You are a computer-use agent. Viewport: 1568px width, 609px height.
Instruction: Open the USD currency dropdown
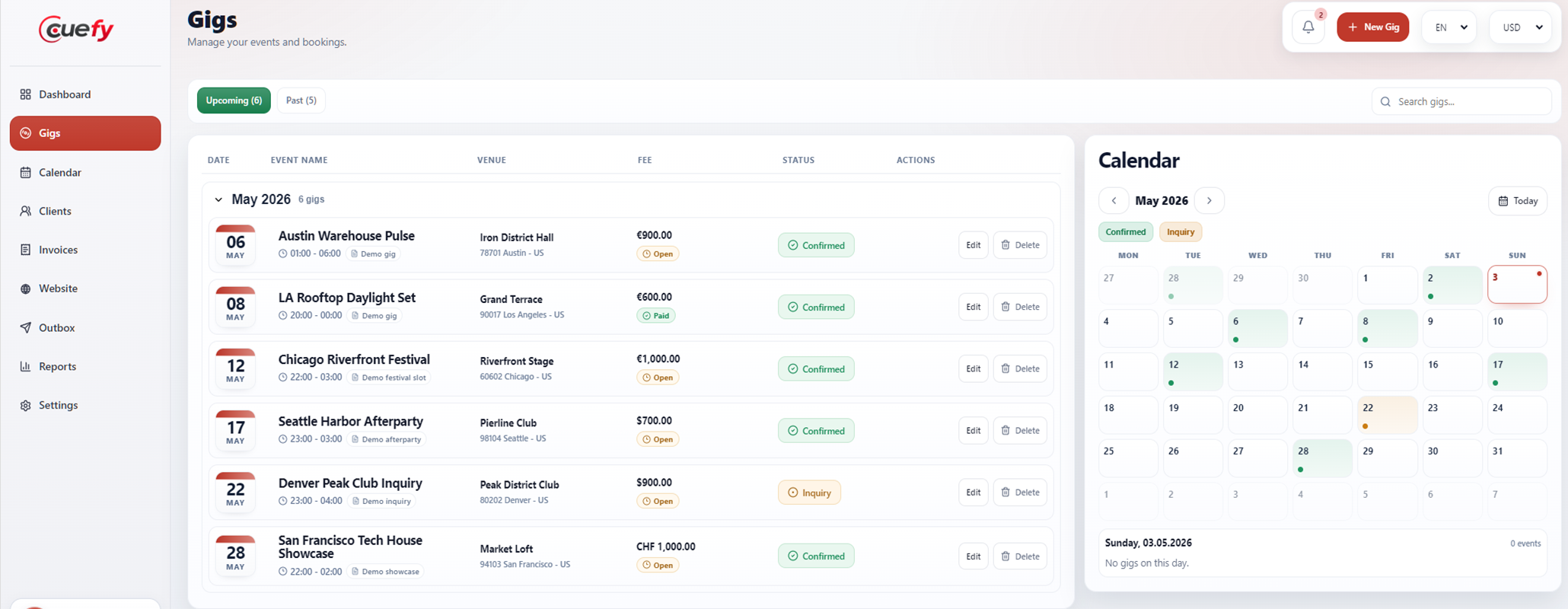click(1521, 27)
